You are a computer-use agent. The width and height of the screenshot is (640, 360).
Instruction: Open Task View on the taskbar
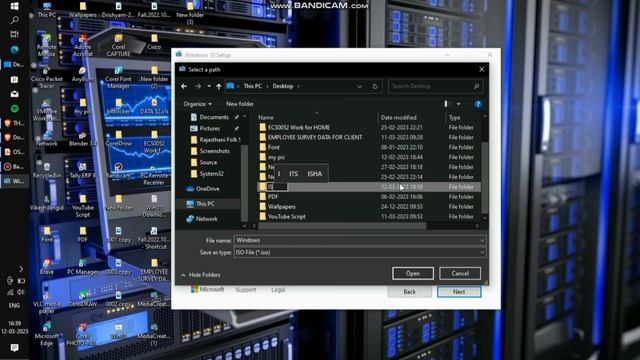pos(14,35)
